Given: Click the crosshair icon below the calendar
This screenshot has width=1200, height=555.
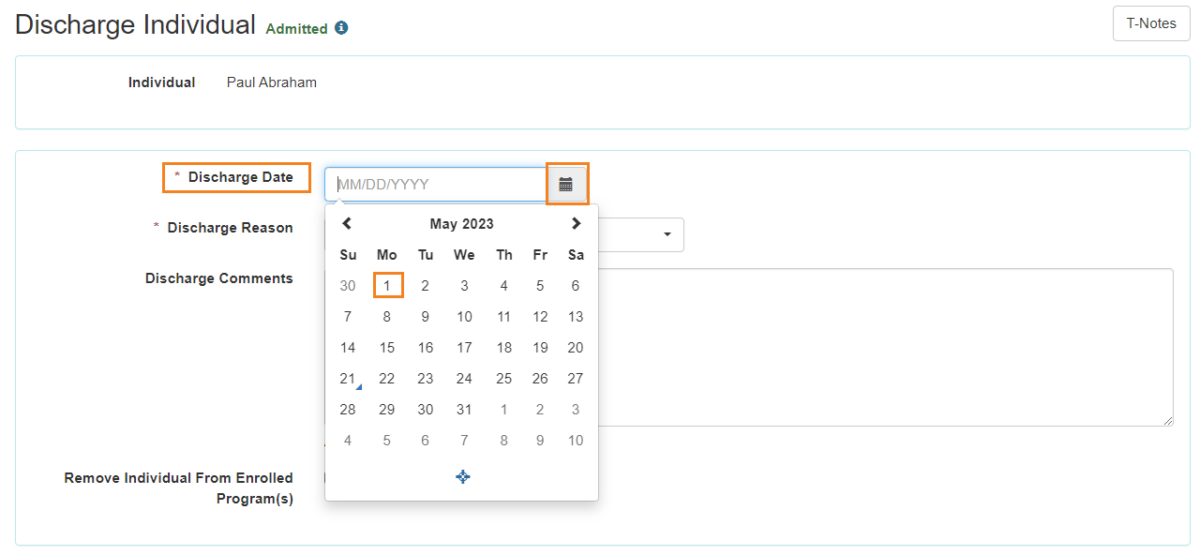Looking at the screenshot, I should coord(462,477).
